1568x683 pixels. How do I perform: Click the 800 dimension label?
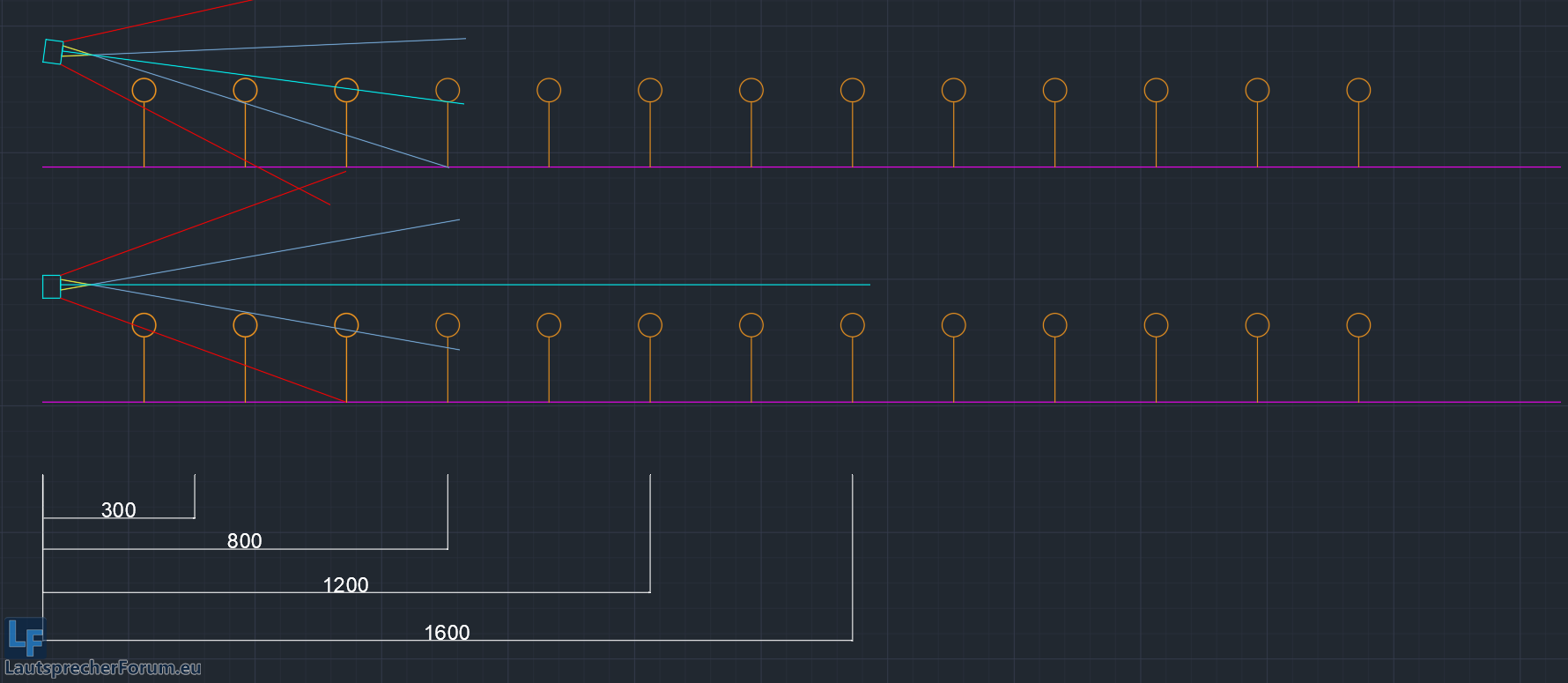tap(245, 540)
